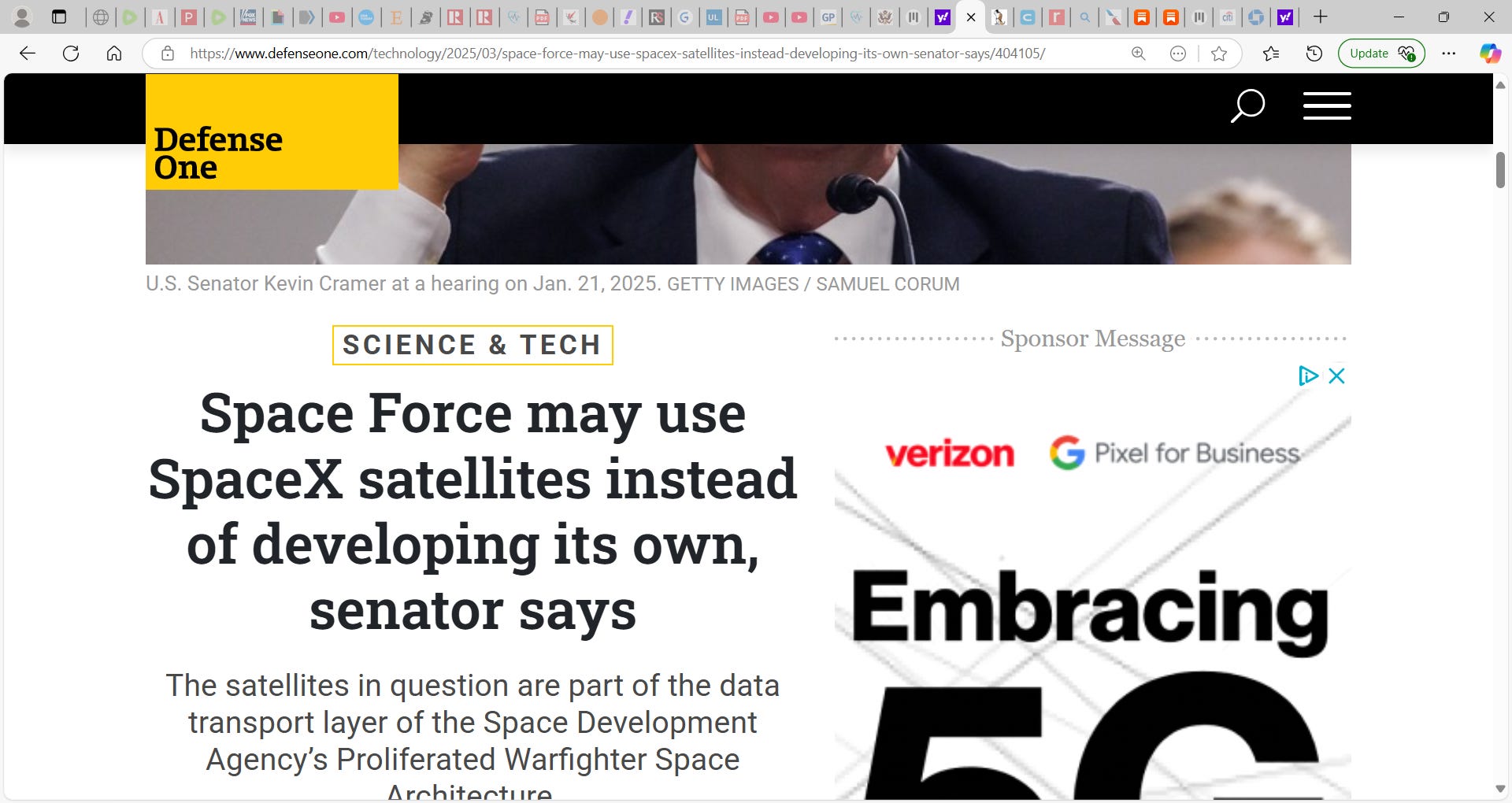Viewport: 1512px width, 803px height.
Task: View site information lock icon
Action: [x=168, y=54]
